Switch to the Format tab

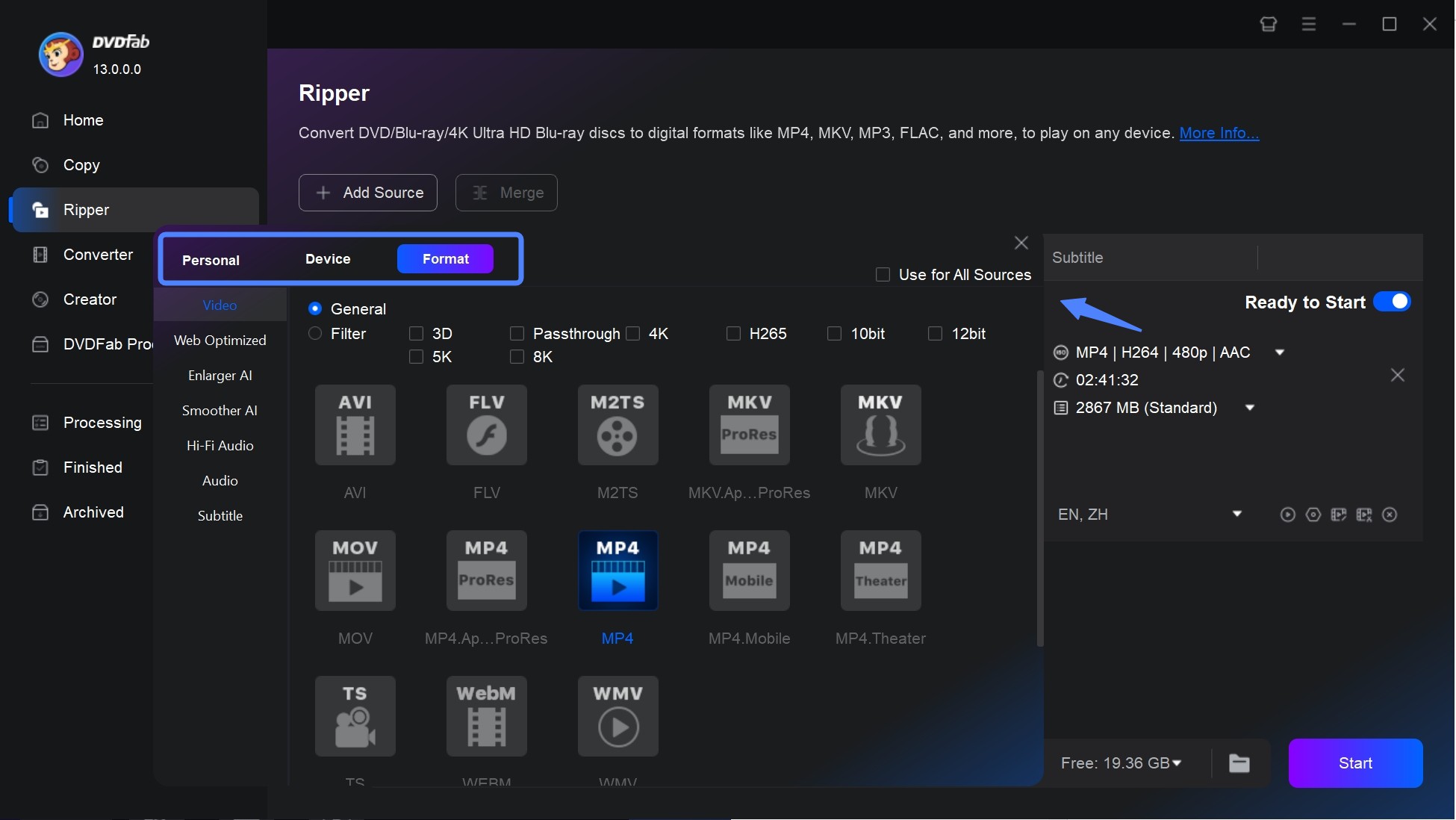click(445, 258)
